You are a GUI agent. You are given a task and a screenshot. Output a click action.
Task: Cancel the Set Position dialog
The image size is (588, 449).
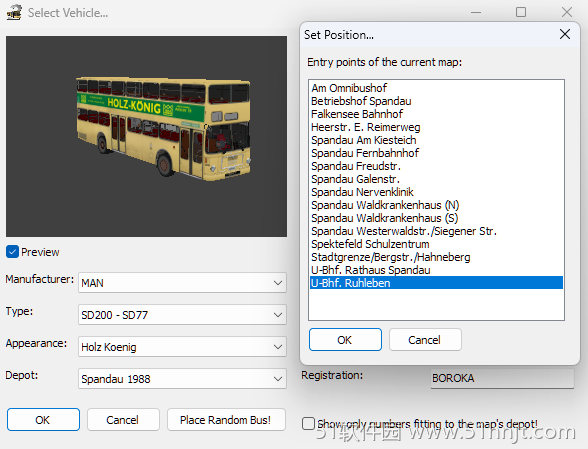click(x=425, y=340)
